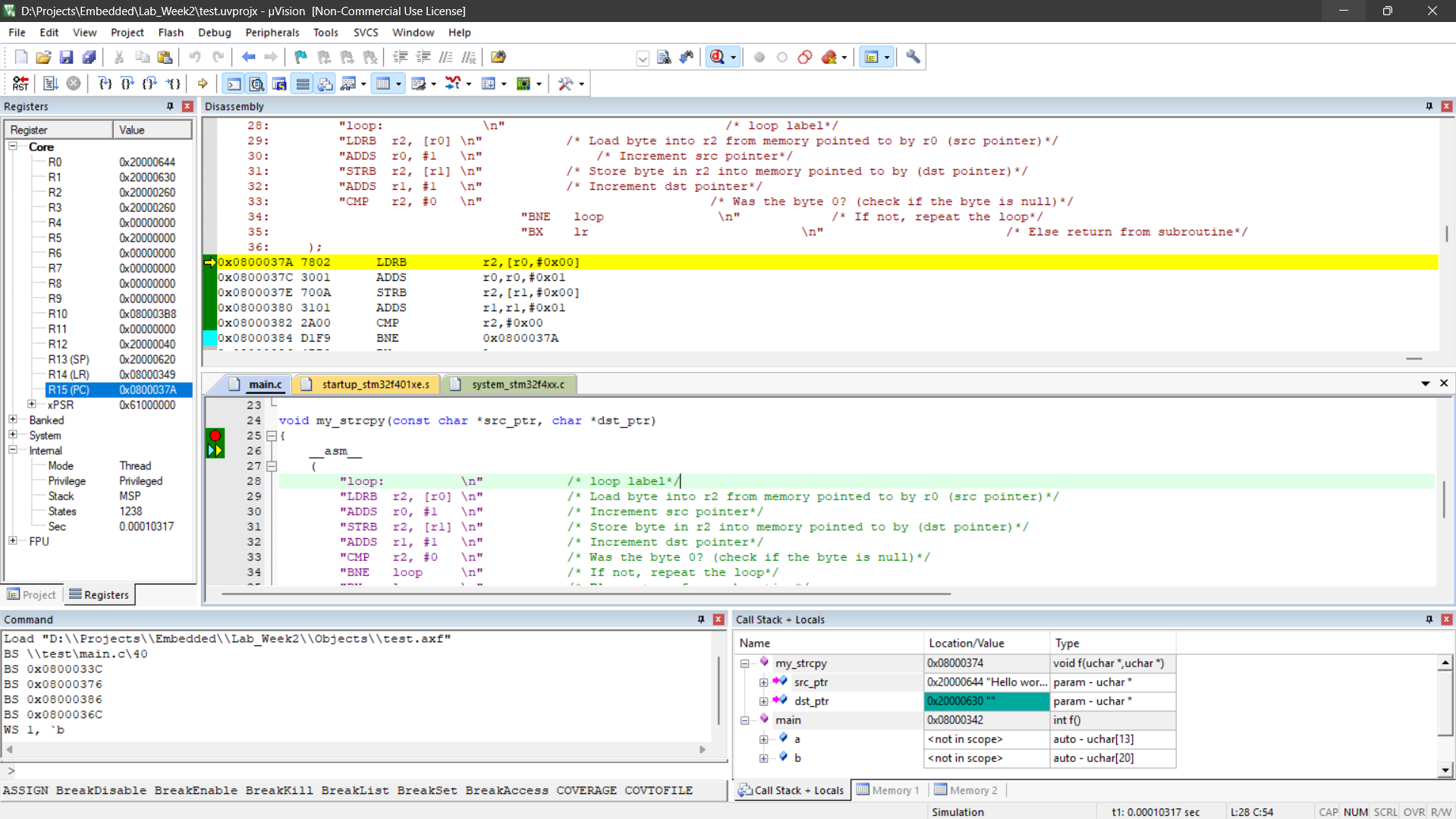This screenshot has width=1456, height=819.
Task: Switch to the Memory 1 tab
Action: click(888, 790)
